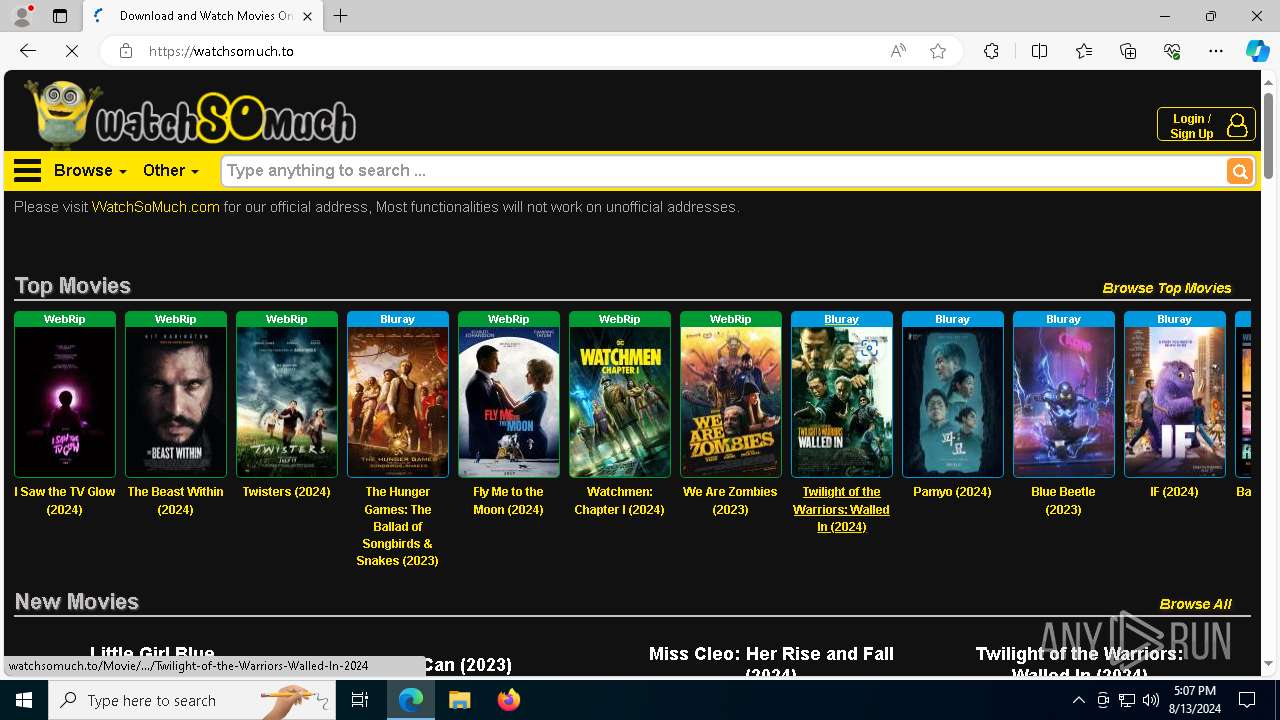
Task: Launch Firefox from the taskbar
Action: tap(509, 700)
